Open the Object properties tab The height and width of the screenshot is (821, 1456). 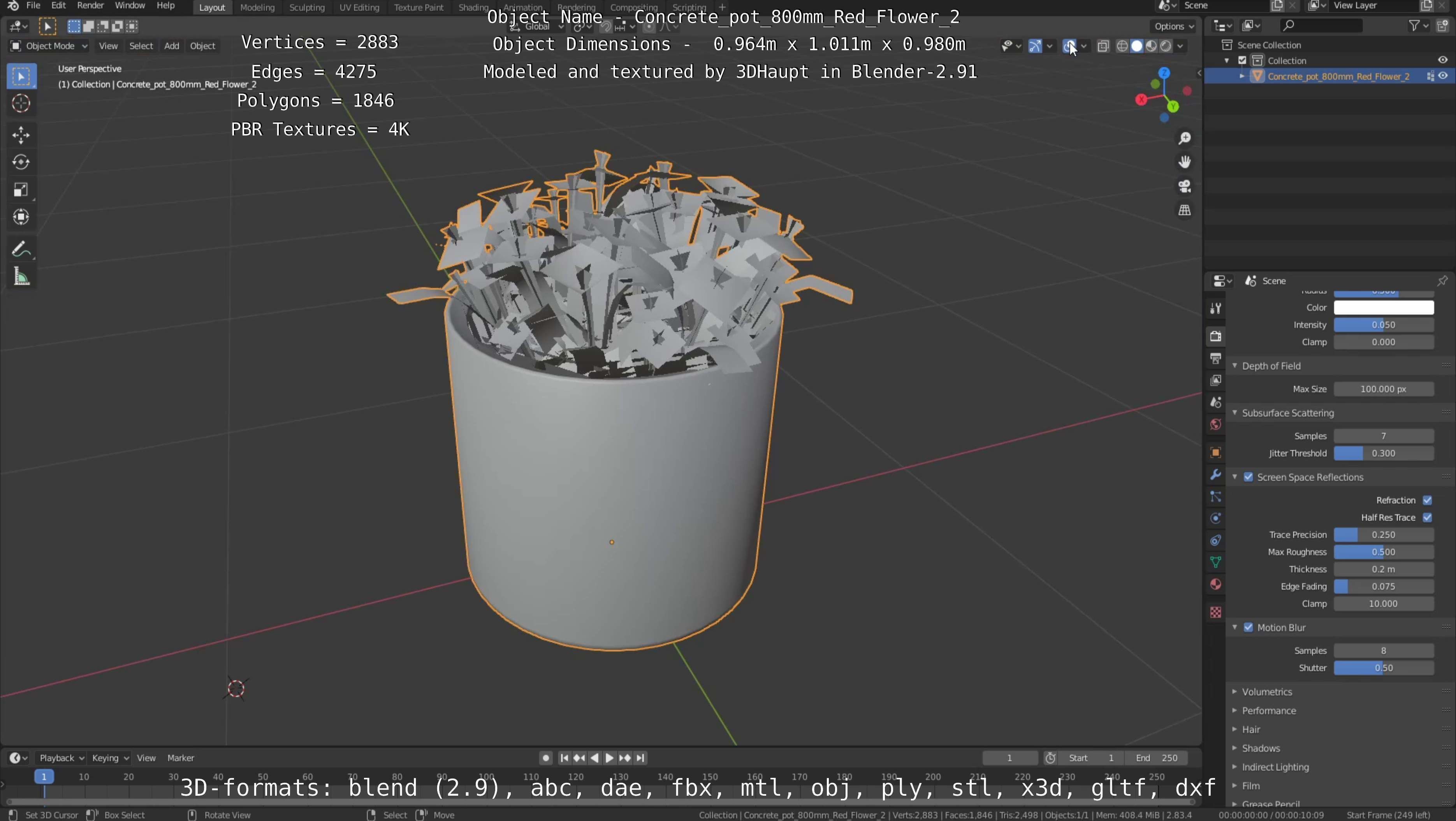coord(1216,453)
